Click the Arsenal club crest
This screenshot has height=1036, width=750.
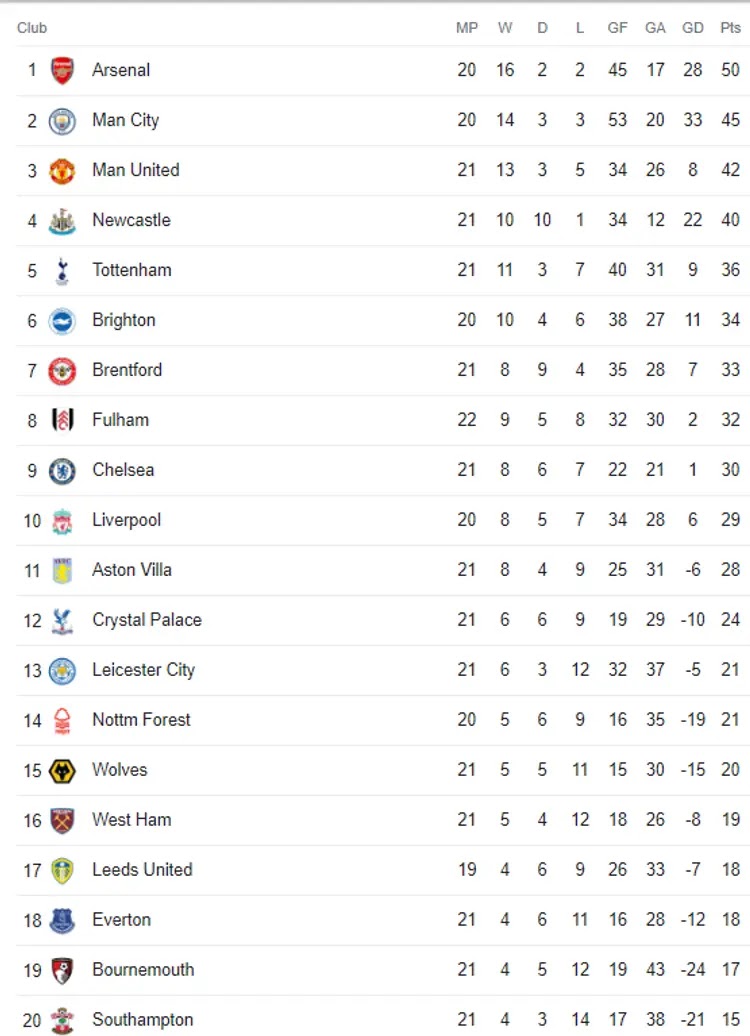coord(62,71)
